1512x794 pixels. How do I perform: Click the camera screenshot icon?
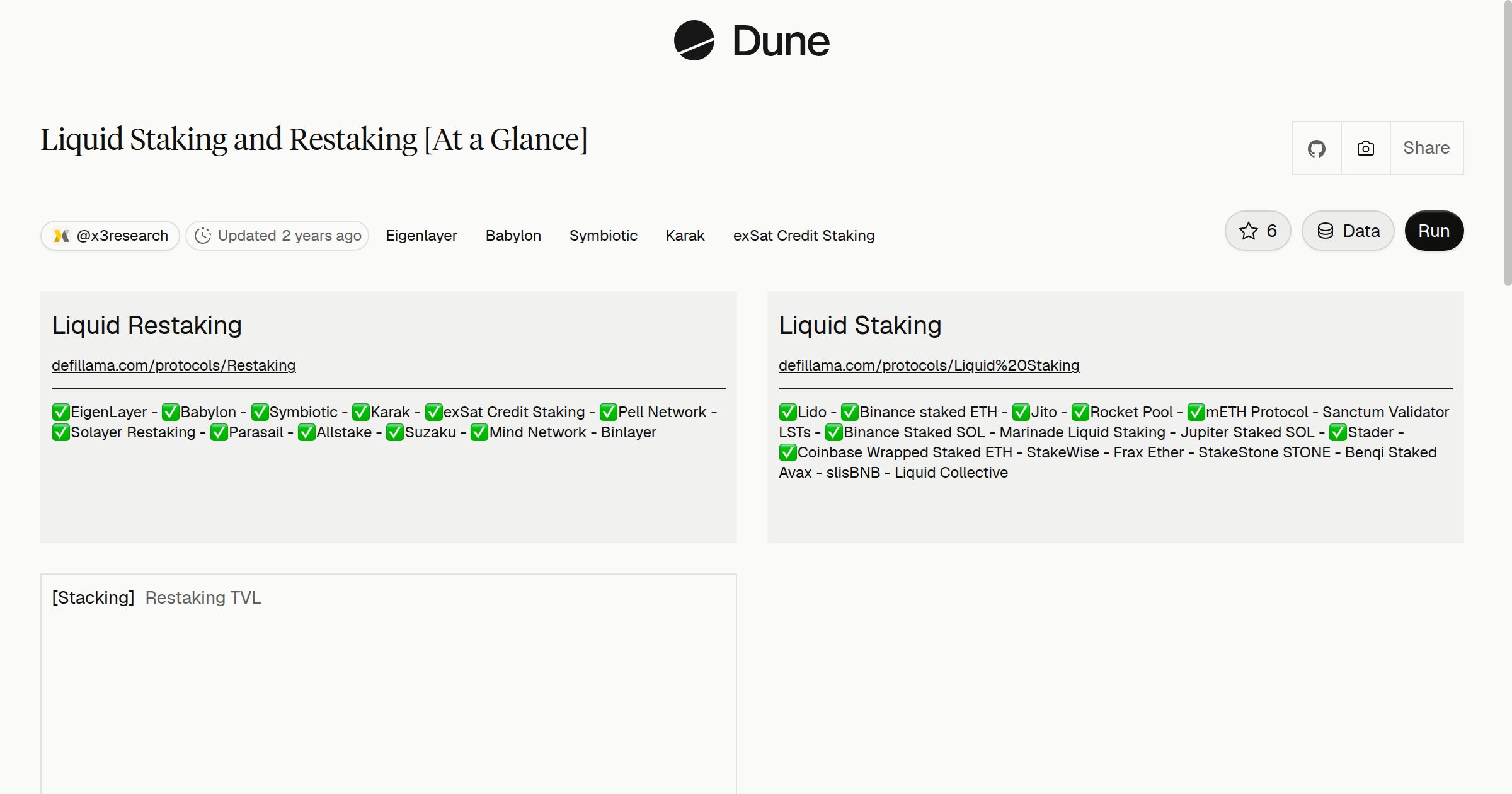(x=1366, y=148)
